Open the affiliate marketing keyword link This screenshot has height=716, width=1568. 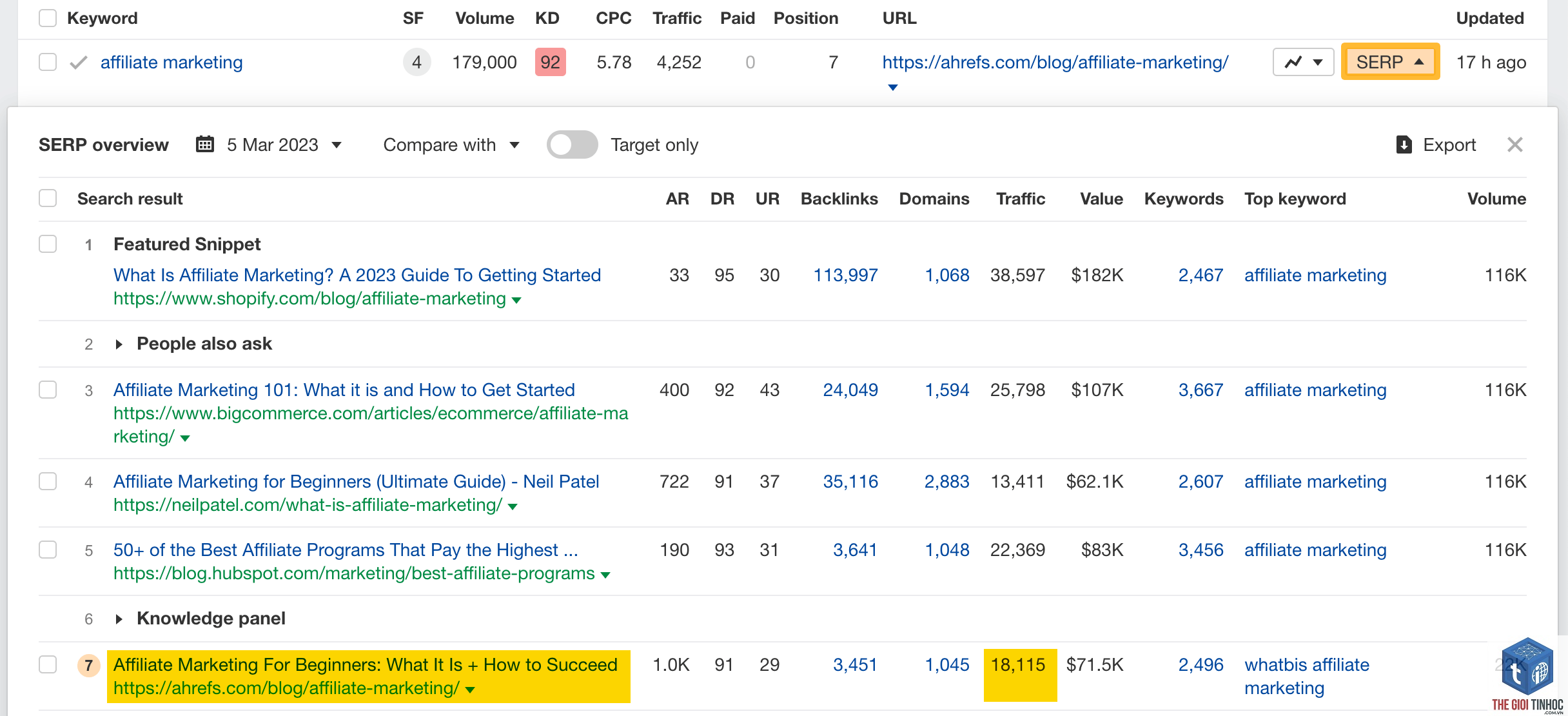(171, 63)
